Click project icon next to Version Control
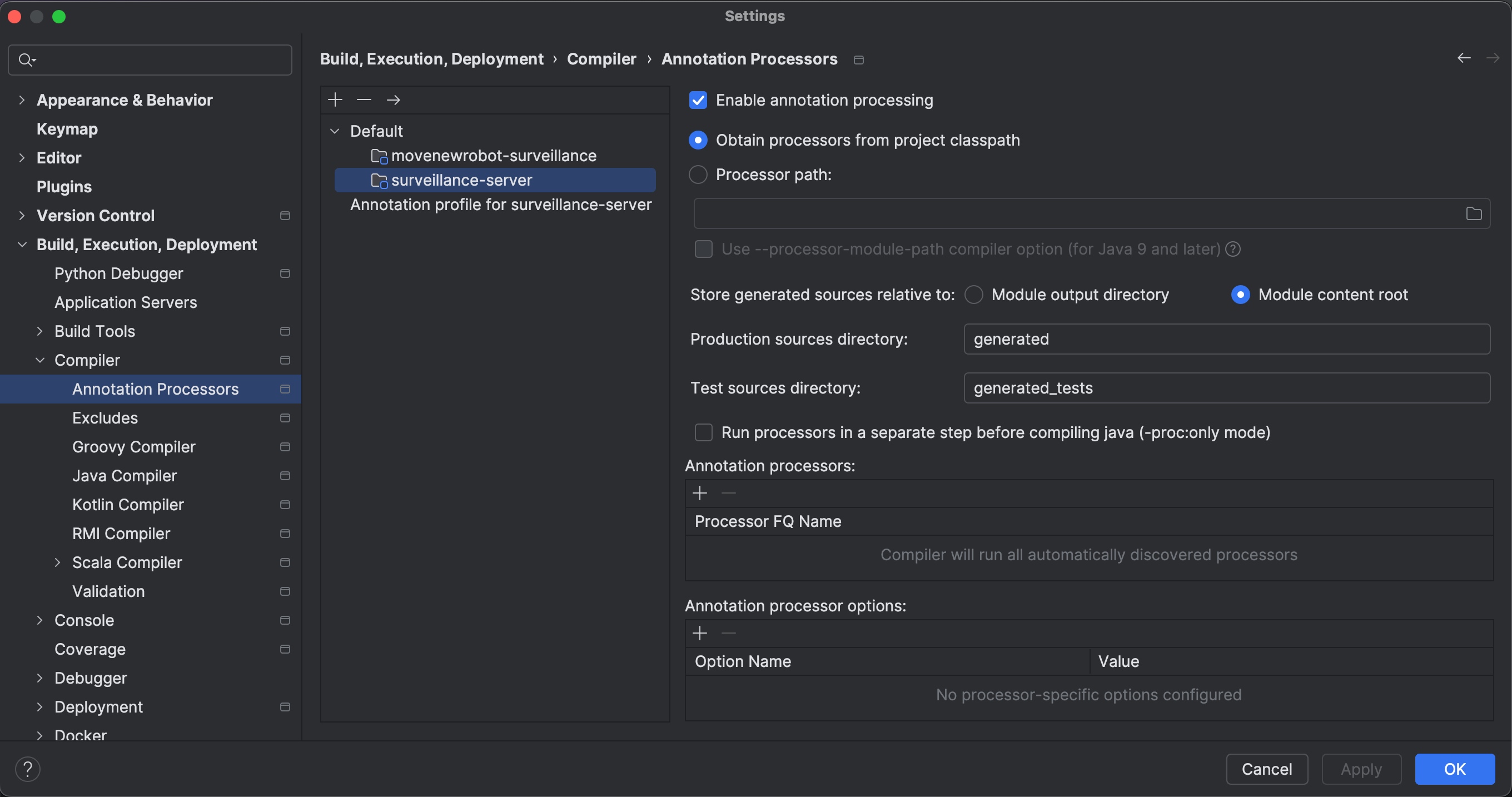1512x797 pixels. [285, 216]
